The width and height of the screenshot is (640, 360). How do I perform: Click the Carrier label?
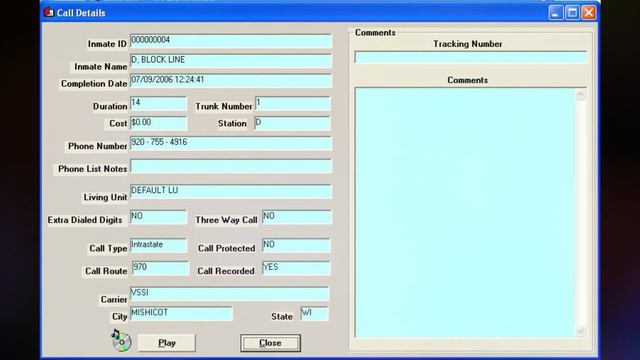point(114,300)
